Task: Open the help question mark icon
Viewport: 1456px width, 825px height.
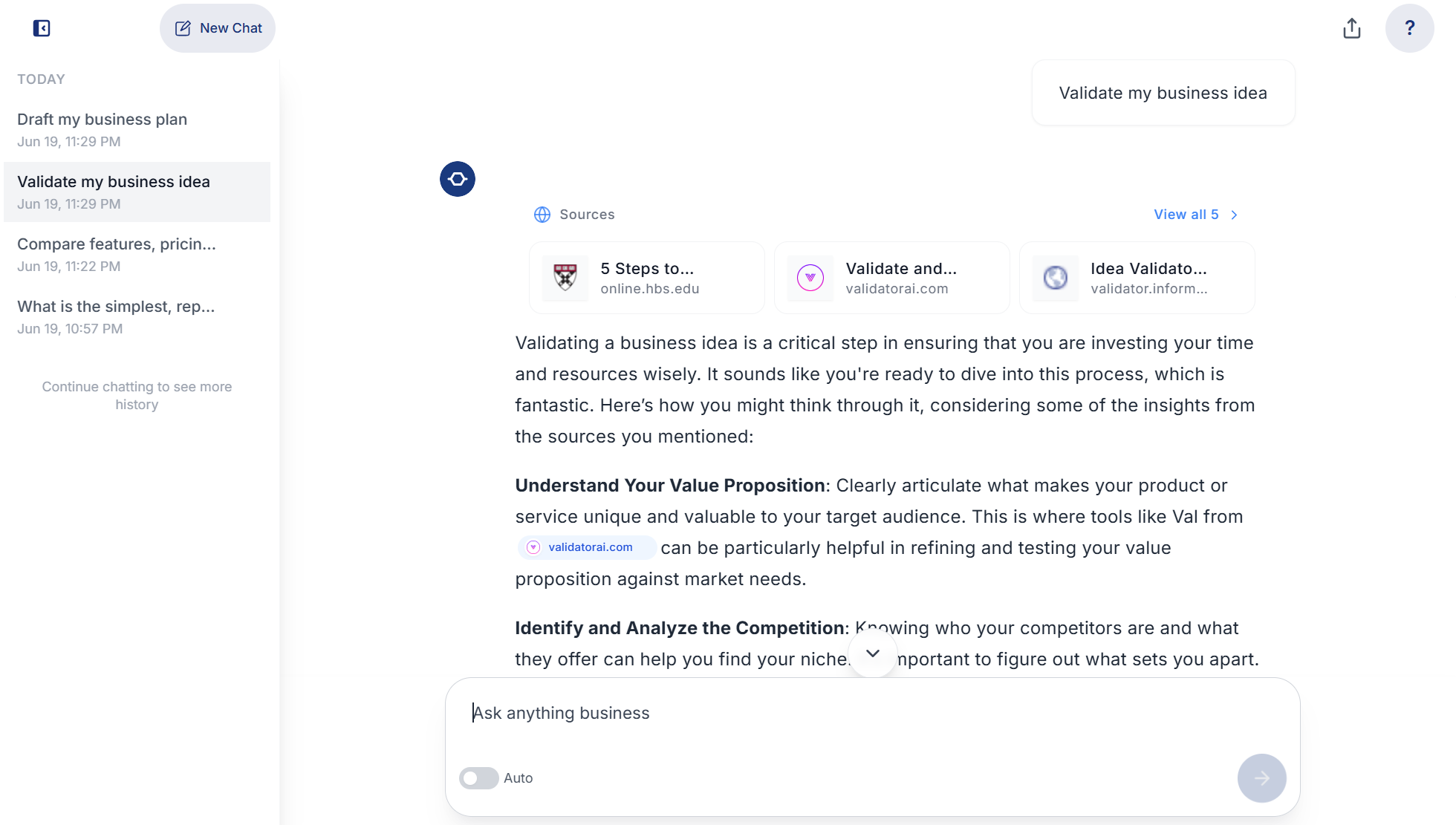Action: pyautogui.click(x=1409, y=28)
